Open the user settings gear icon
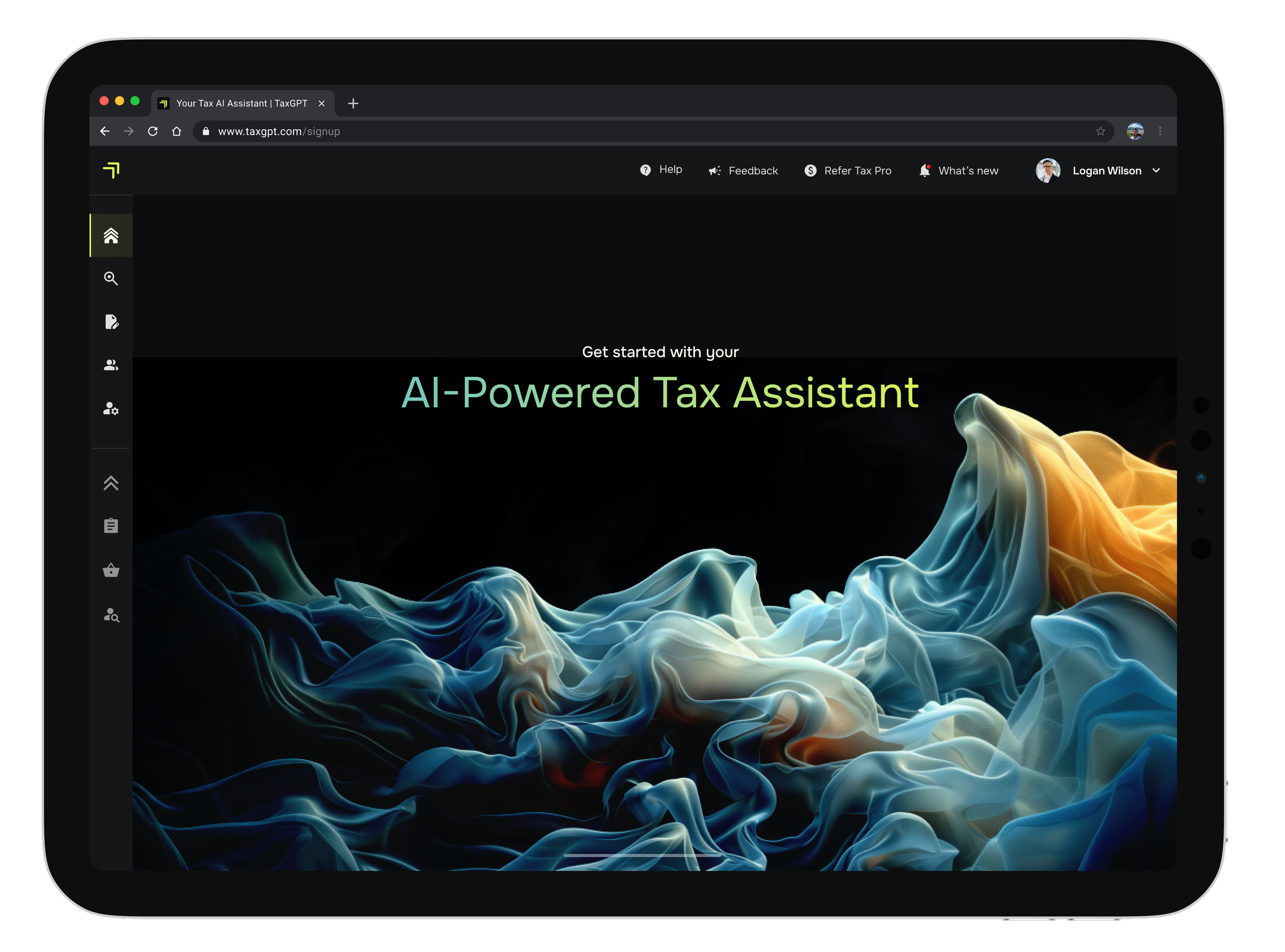Viewport: 1285px width, 952px height. pyautogui.click(x=111, y=409)
